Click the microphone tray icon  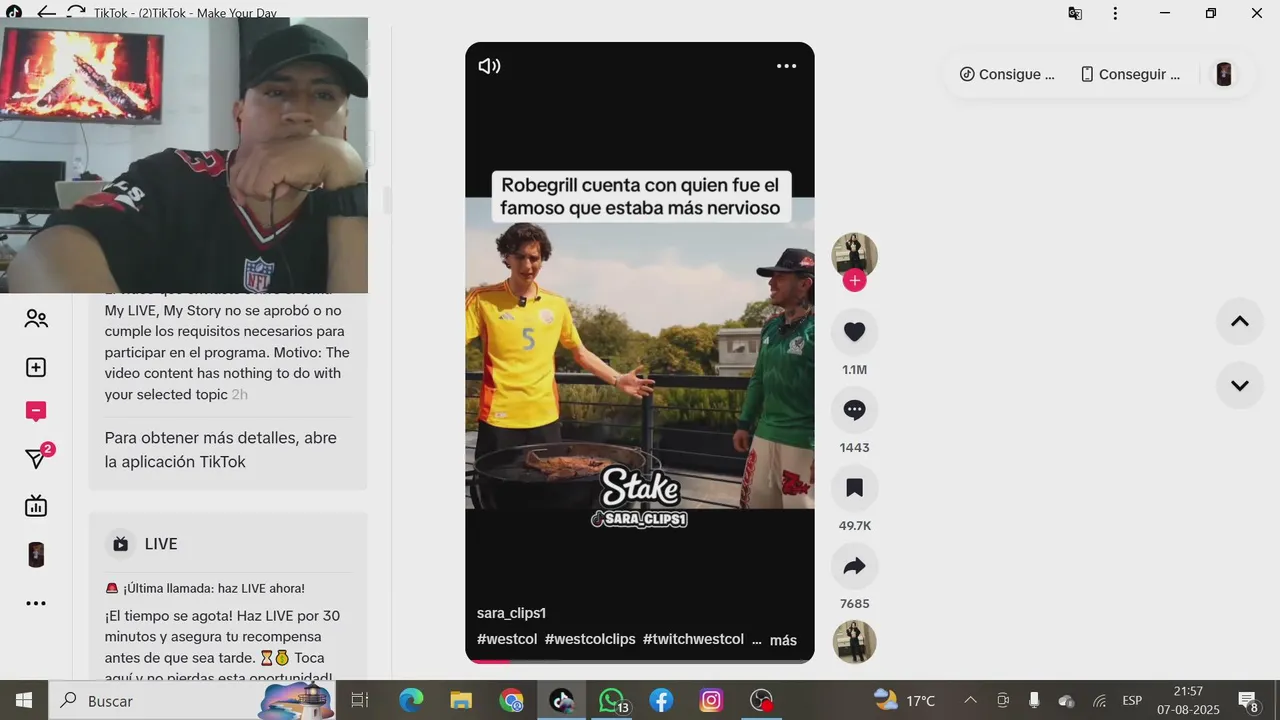[1035, 701]
